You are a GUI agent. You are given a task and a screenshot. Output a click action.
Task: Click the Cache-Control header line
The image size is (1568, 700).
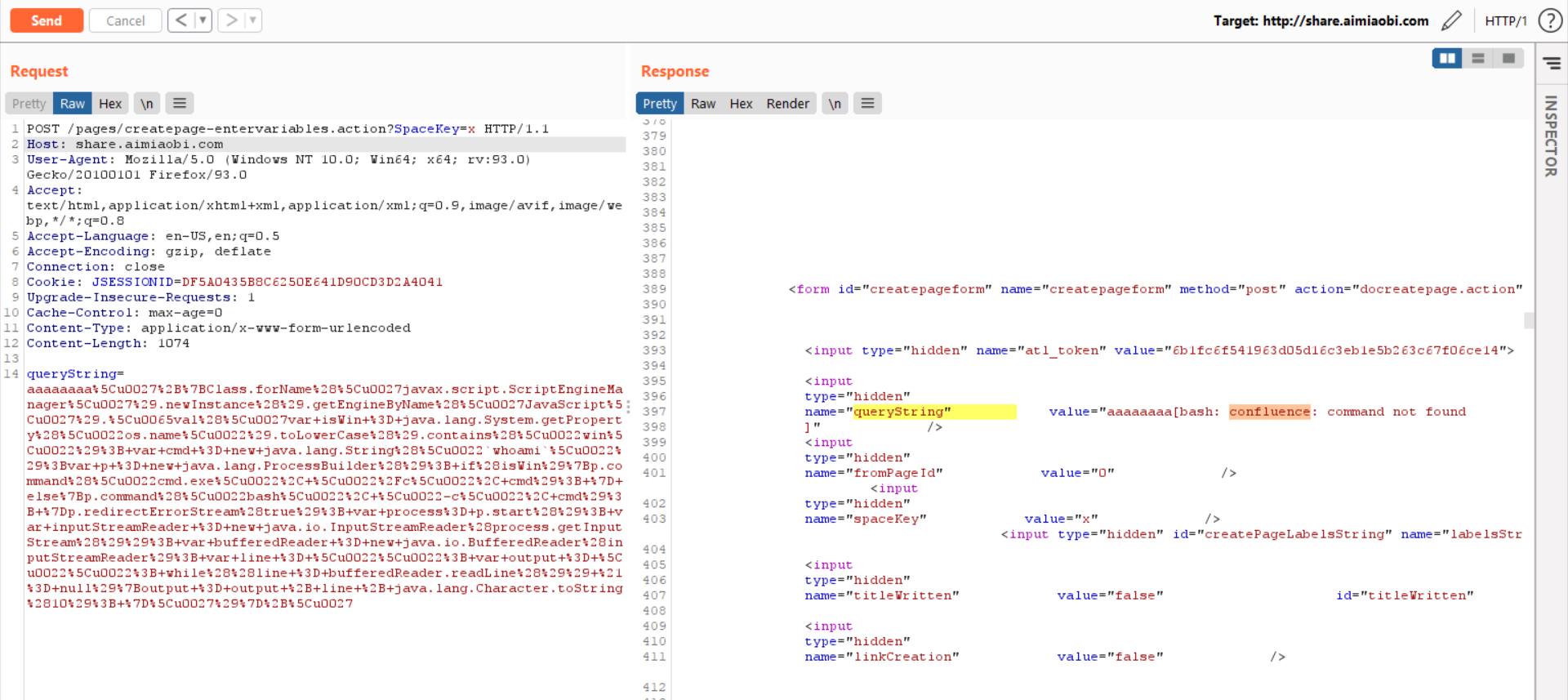point(124,313)
